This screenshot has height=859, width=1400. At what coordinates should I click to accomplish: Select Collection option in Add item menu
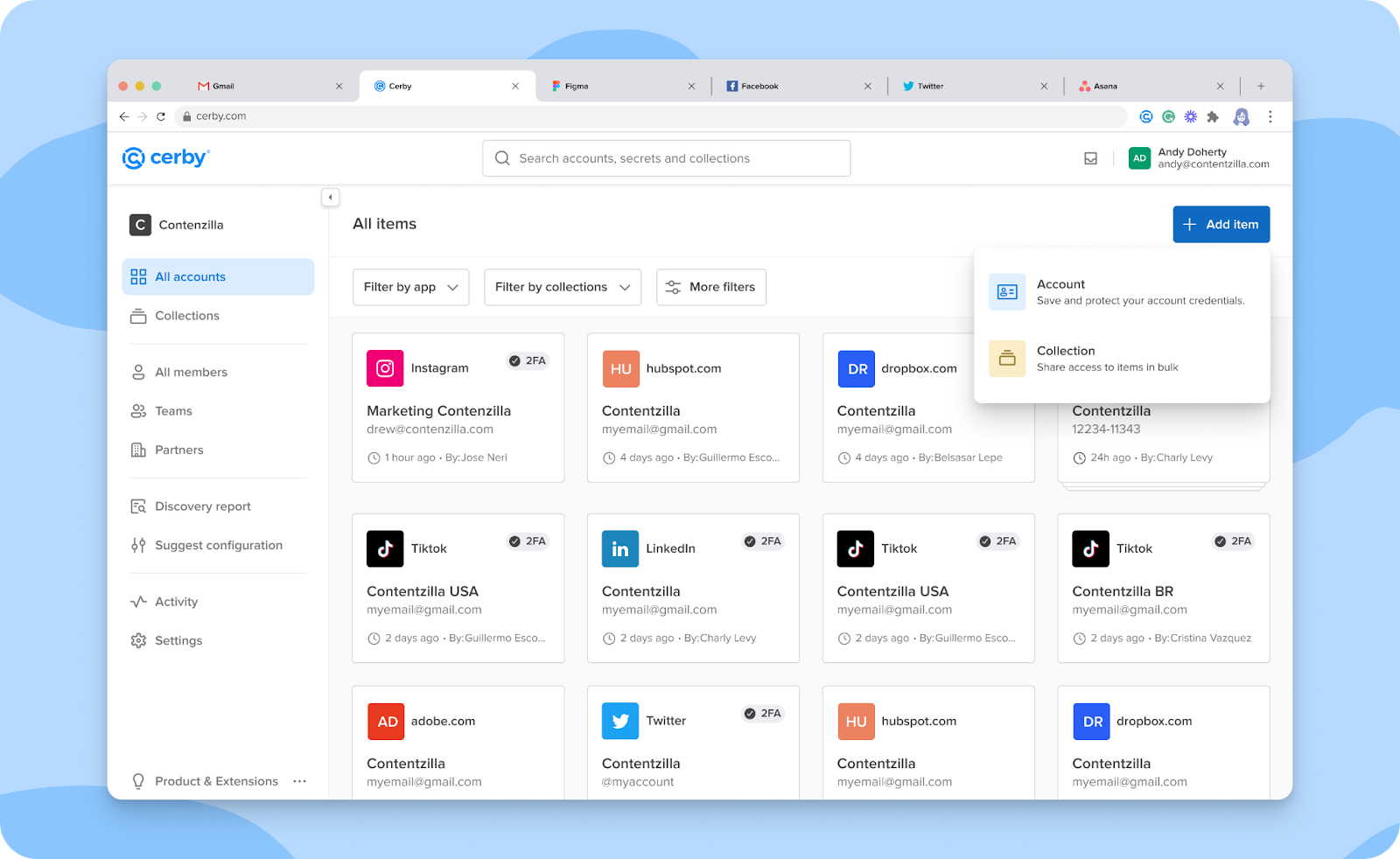1122,359
